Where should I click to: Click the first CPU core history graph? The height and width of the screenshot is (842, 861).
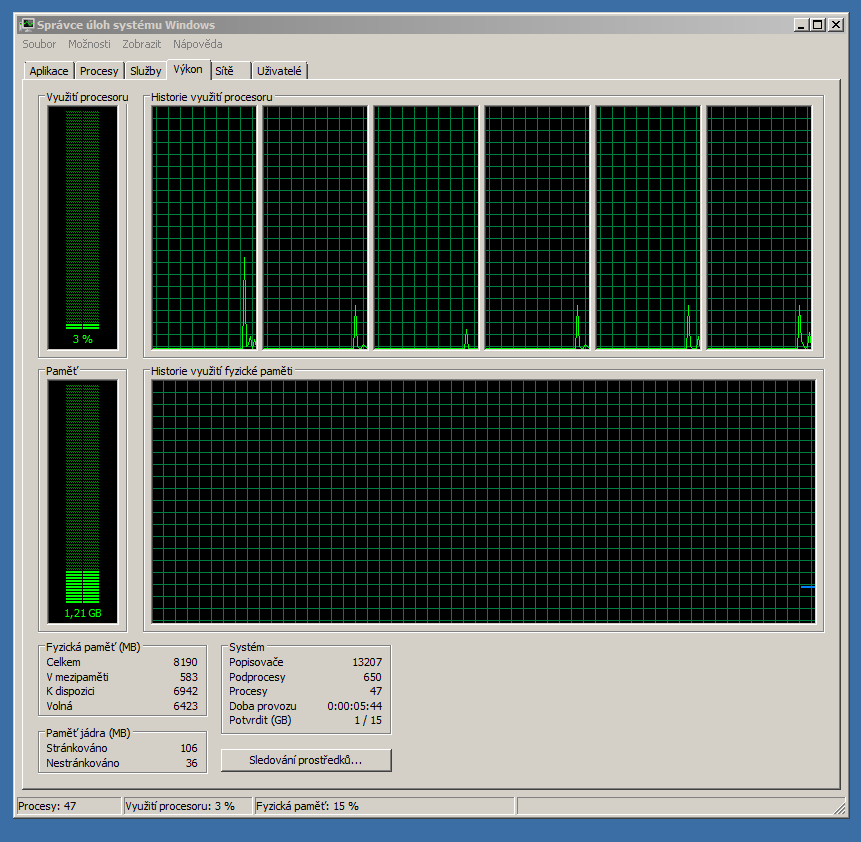[204, 227]
